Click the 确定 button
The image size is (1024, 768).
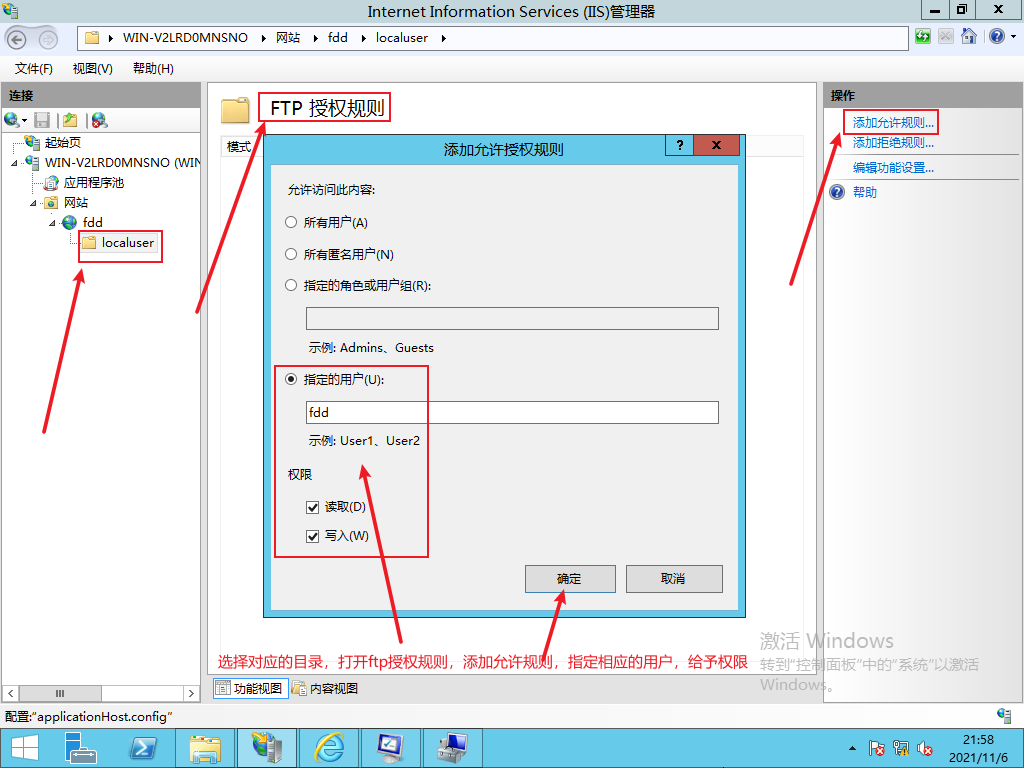pyautogui.click(x=570, y=579)
